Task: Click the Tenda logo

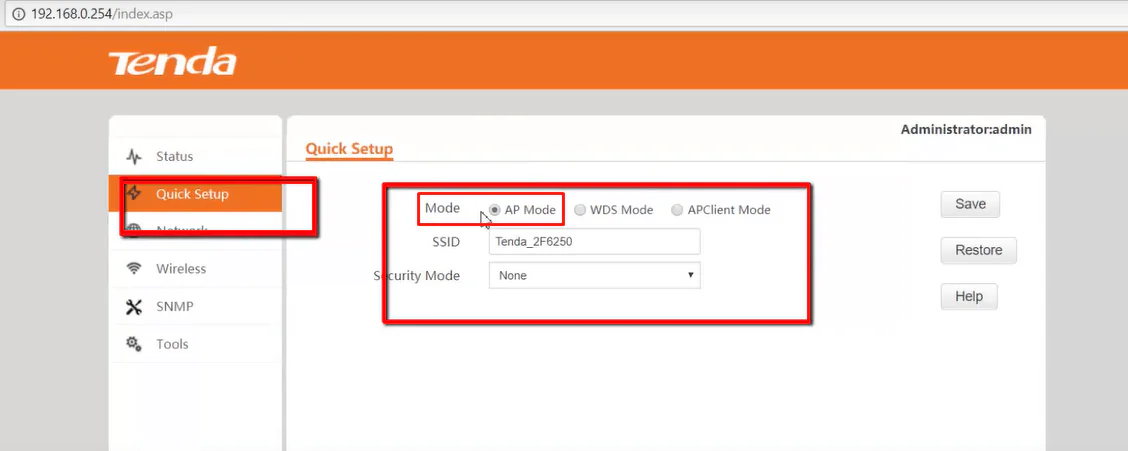Action: tap(172, 63)
